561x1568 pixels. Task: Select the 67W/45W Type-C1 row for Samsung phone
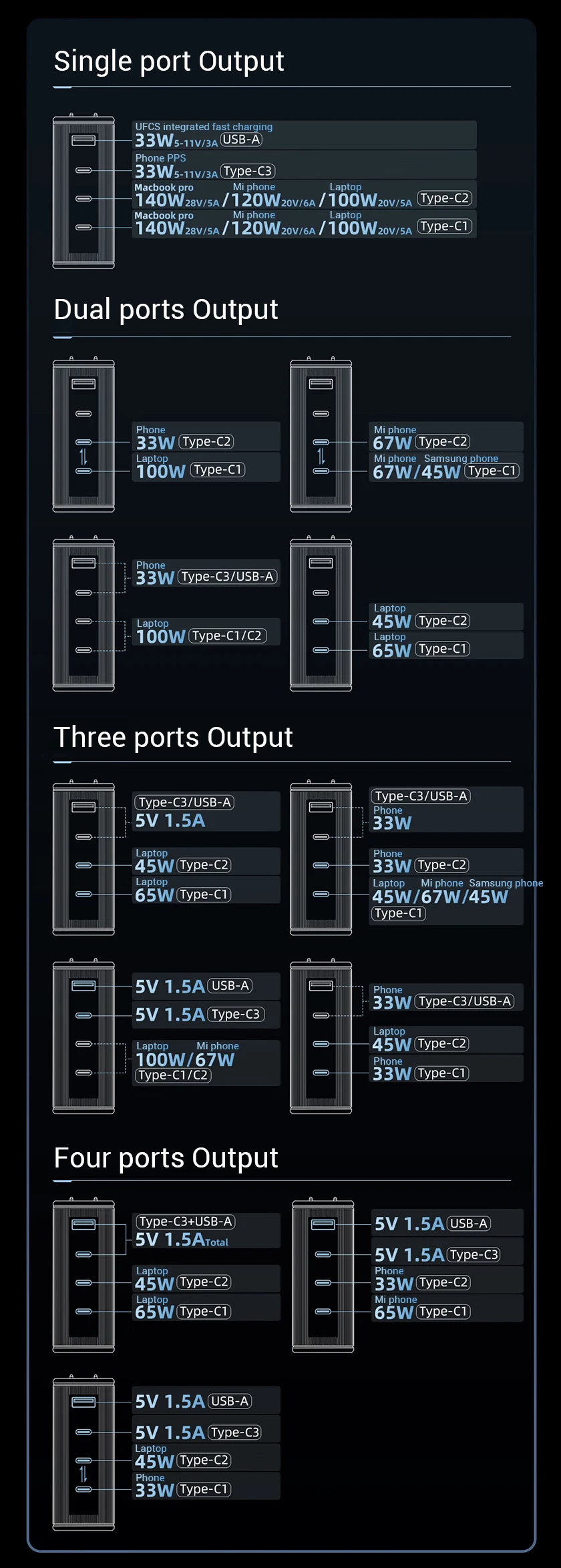pyautogui.click(x=446, y=467)
